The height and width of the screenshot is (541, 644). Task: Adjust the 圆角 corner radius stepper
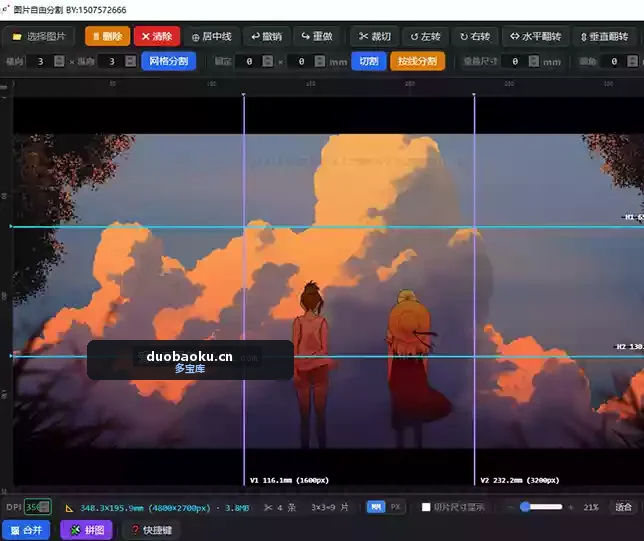632,62
